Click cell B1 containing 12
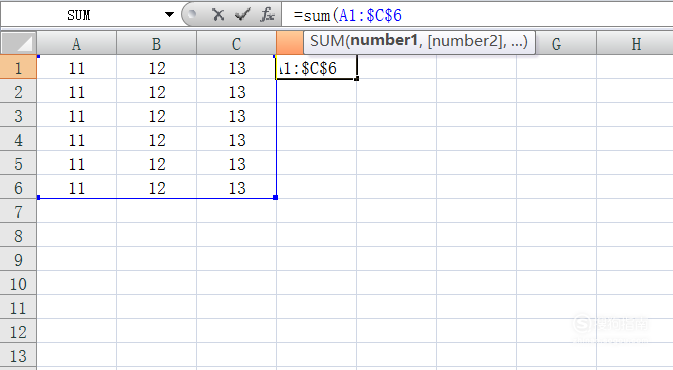This screenshot has width=673, height=370. 156,68
